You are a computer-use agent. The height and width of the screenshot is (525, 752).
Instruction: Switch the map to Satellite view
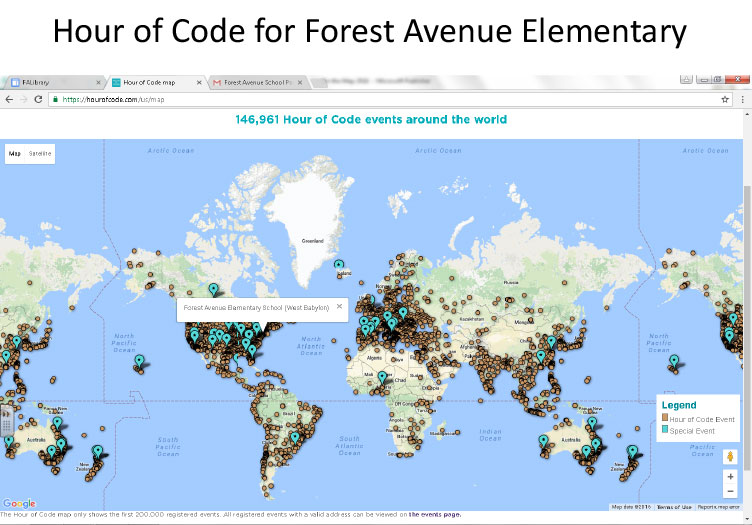click(x=40, y=154)
